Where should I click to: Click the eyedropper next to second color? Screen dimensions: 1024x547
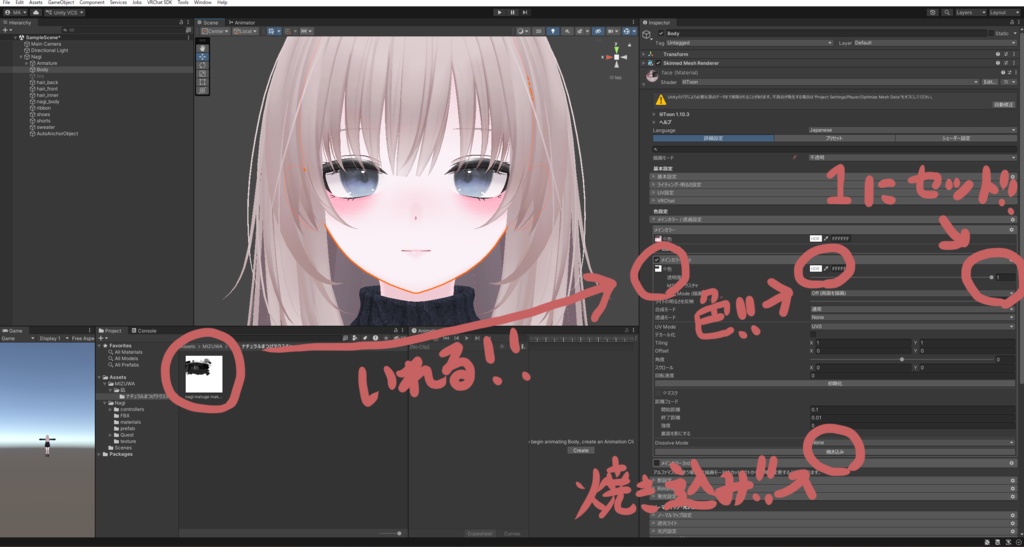[825, 268]
